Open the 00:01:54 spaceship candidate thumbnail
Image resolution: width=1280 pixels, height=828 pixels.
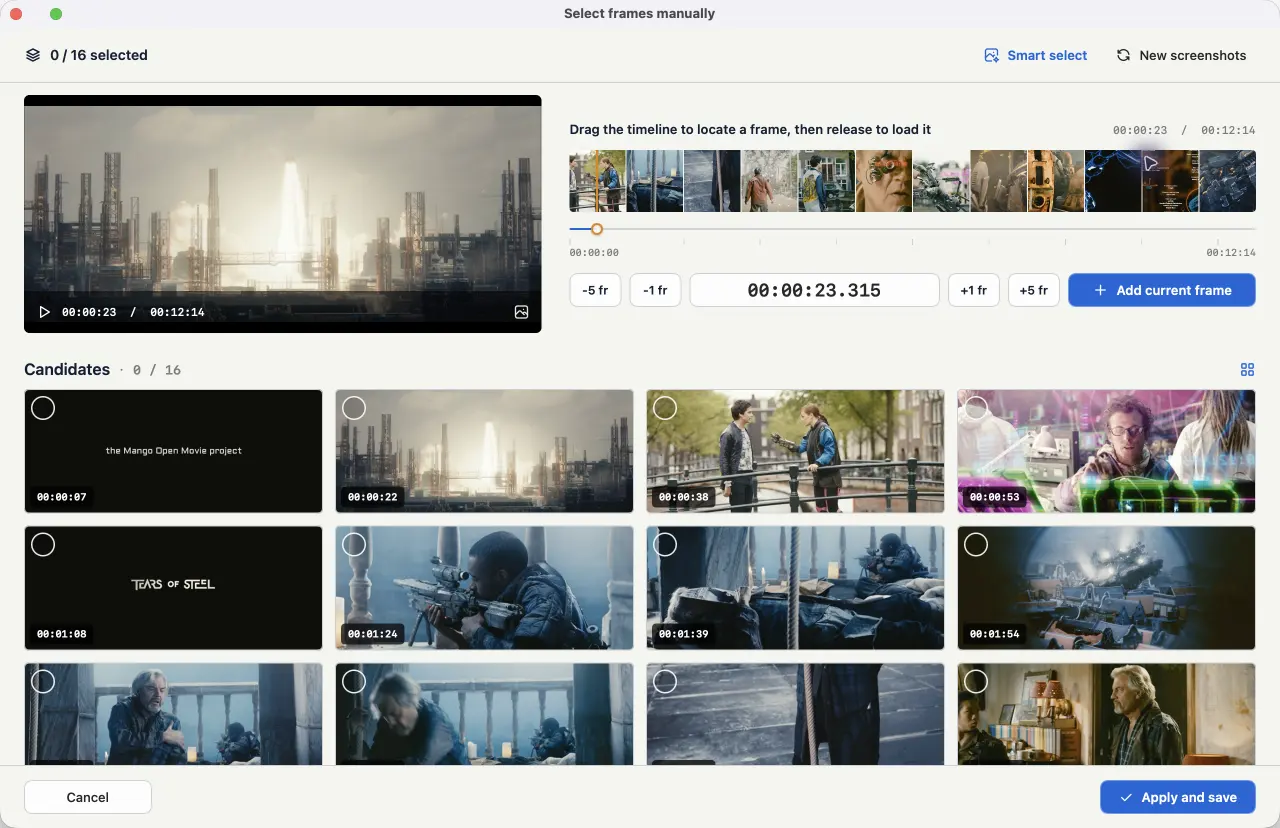click(x=1106, y=588)
